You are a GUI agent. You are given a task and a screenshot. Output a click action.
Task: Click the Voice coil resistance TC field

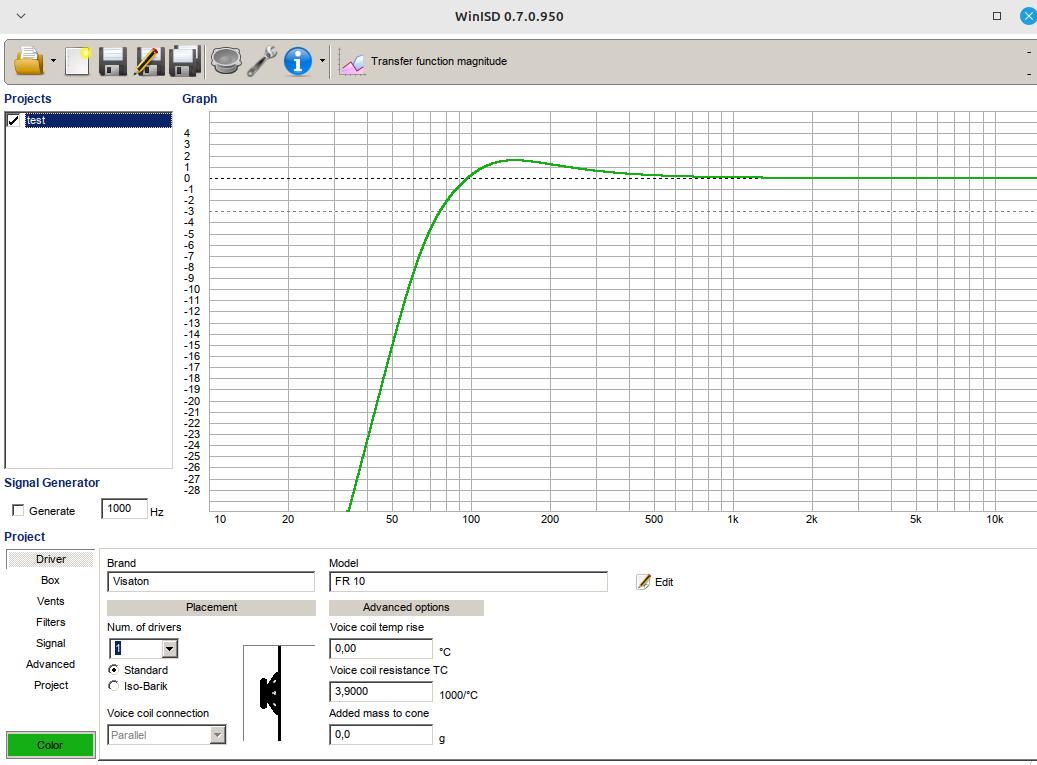click(381, 691)
